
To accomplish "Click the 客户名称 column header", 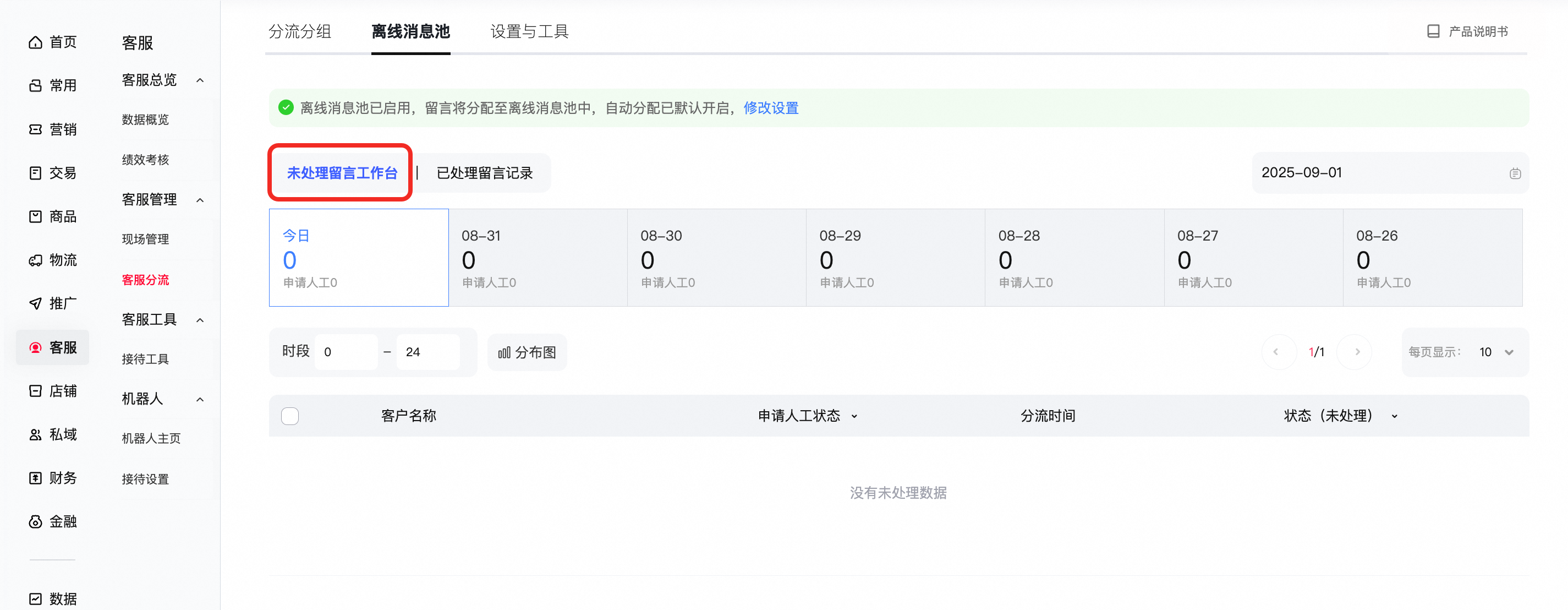I will click(x=409, y=416).
